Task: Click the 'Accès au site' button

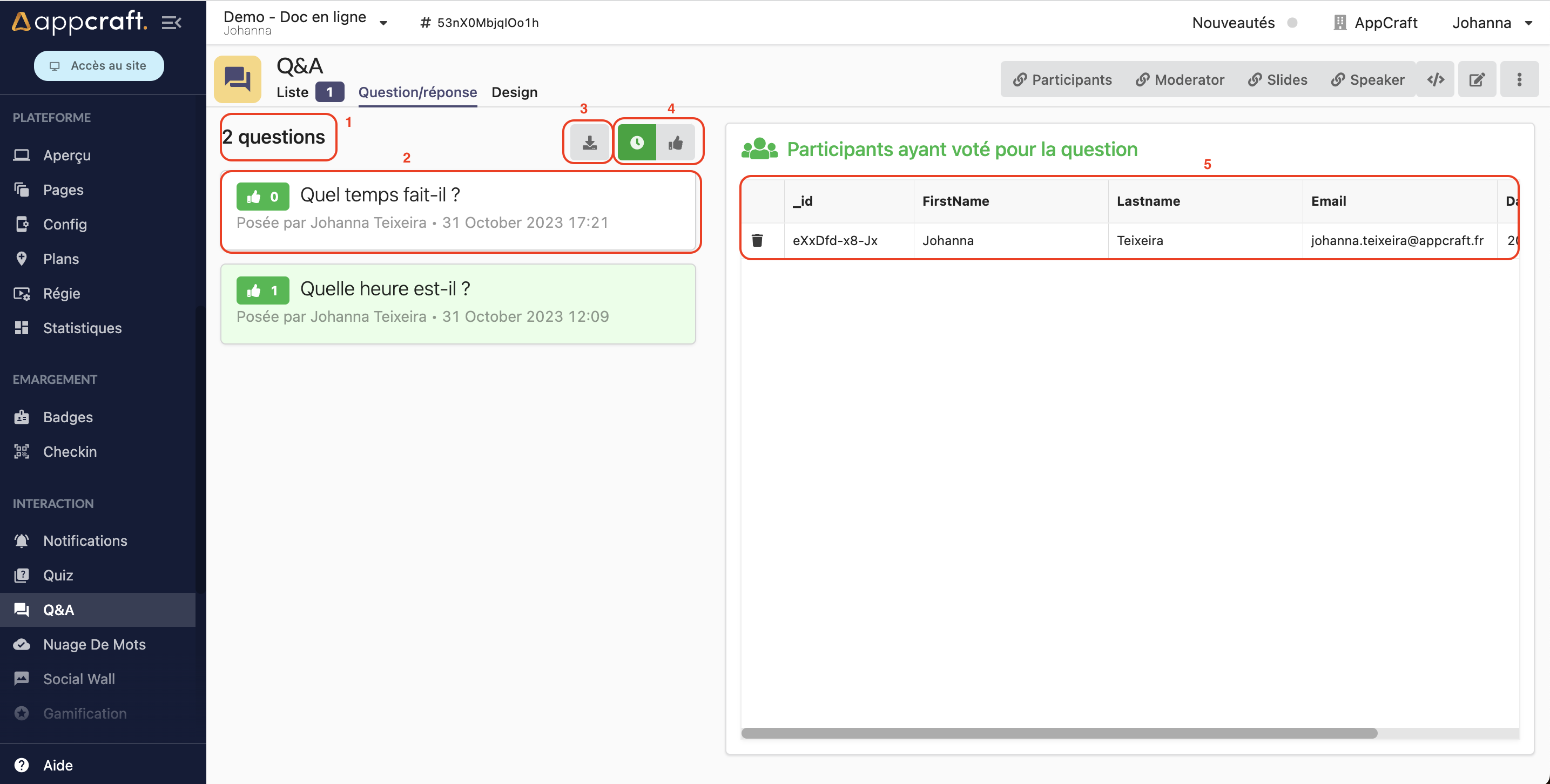Action: tap(99, 65)
